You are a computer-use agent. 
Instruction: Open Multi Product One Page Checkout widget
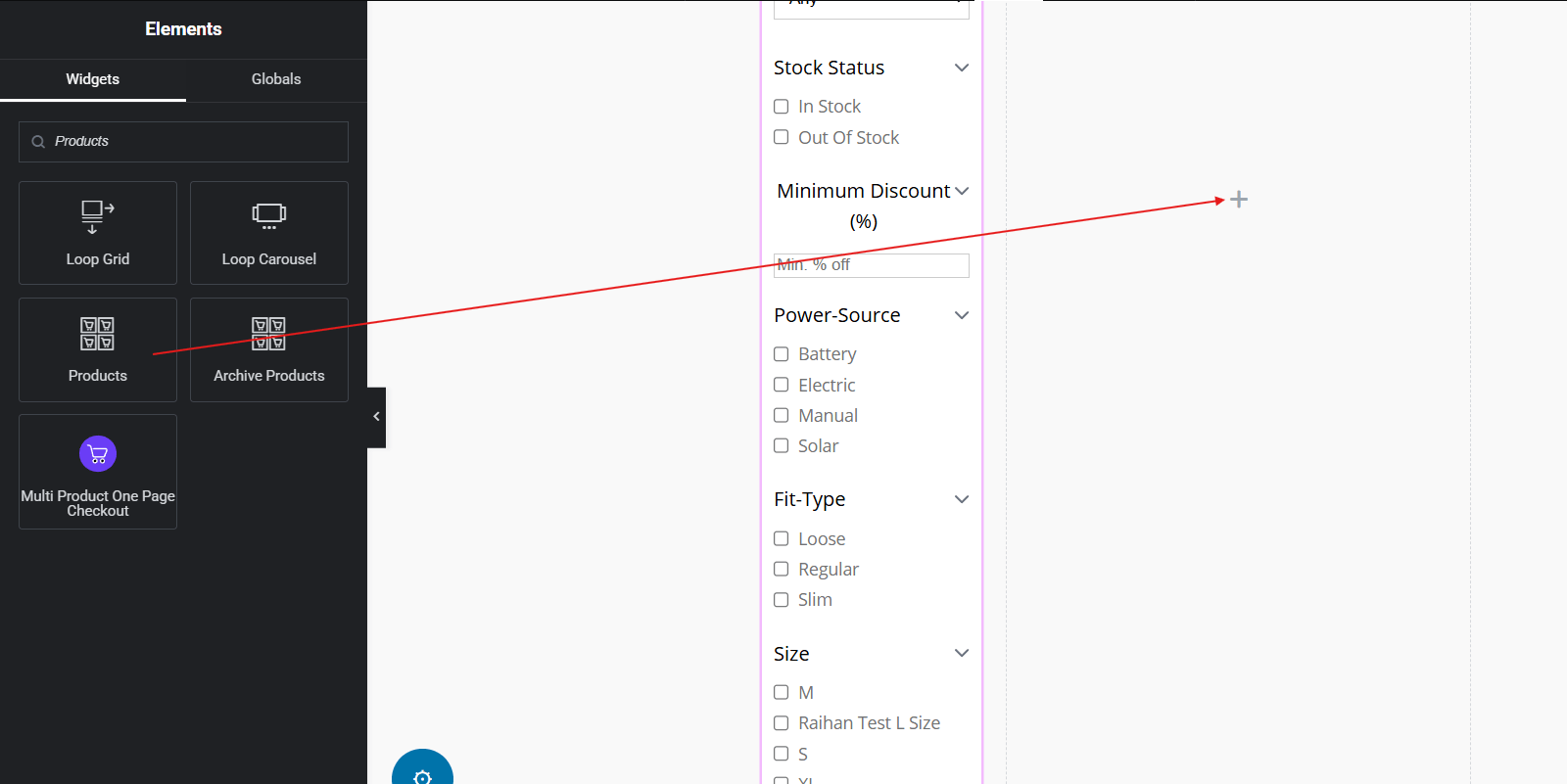(x=97, y=472)
